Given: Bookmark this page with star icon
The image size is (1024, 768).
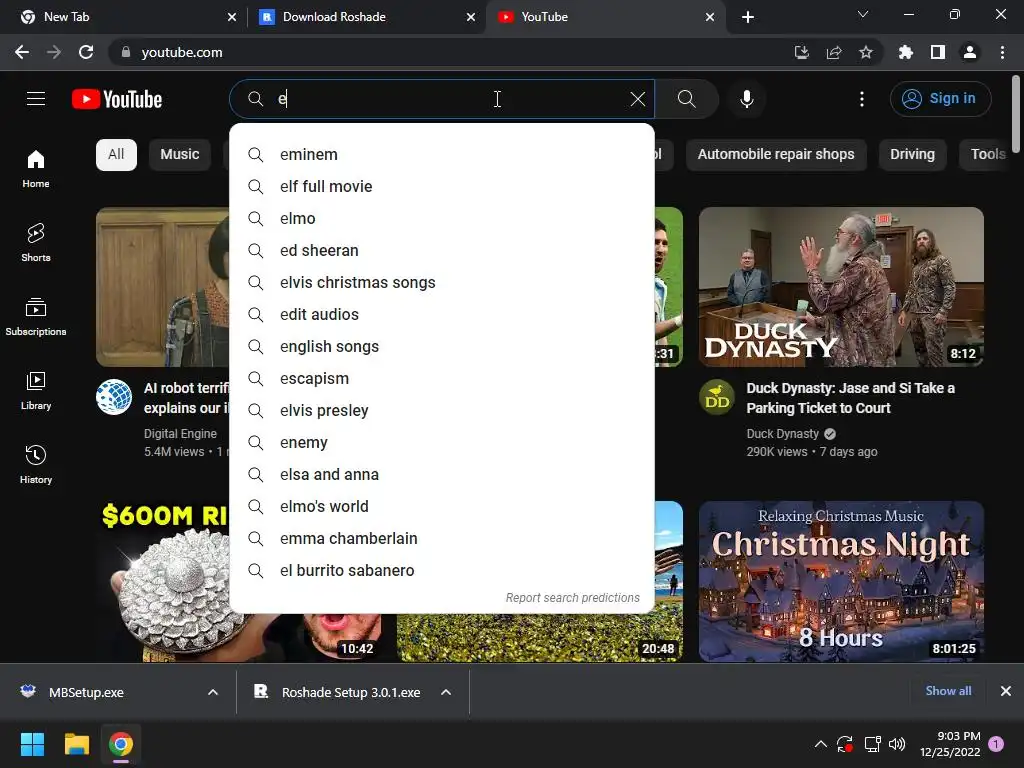Looking at the screenshot, I should (x=865, y=52).
